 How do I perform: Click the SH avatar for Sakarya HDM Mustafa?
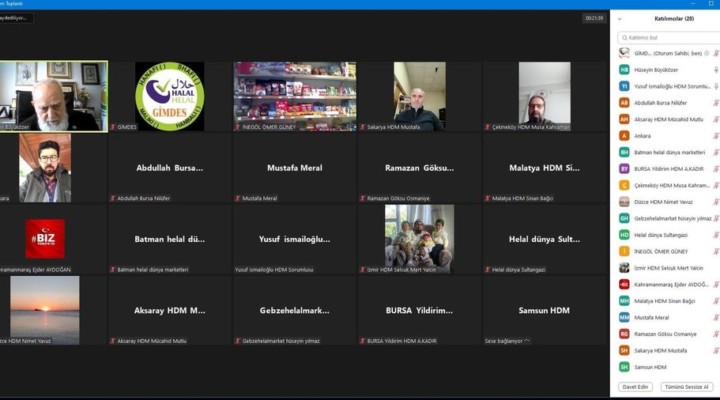pos(624,351)
